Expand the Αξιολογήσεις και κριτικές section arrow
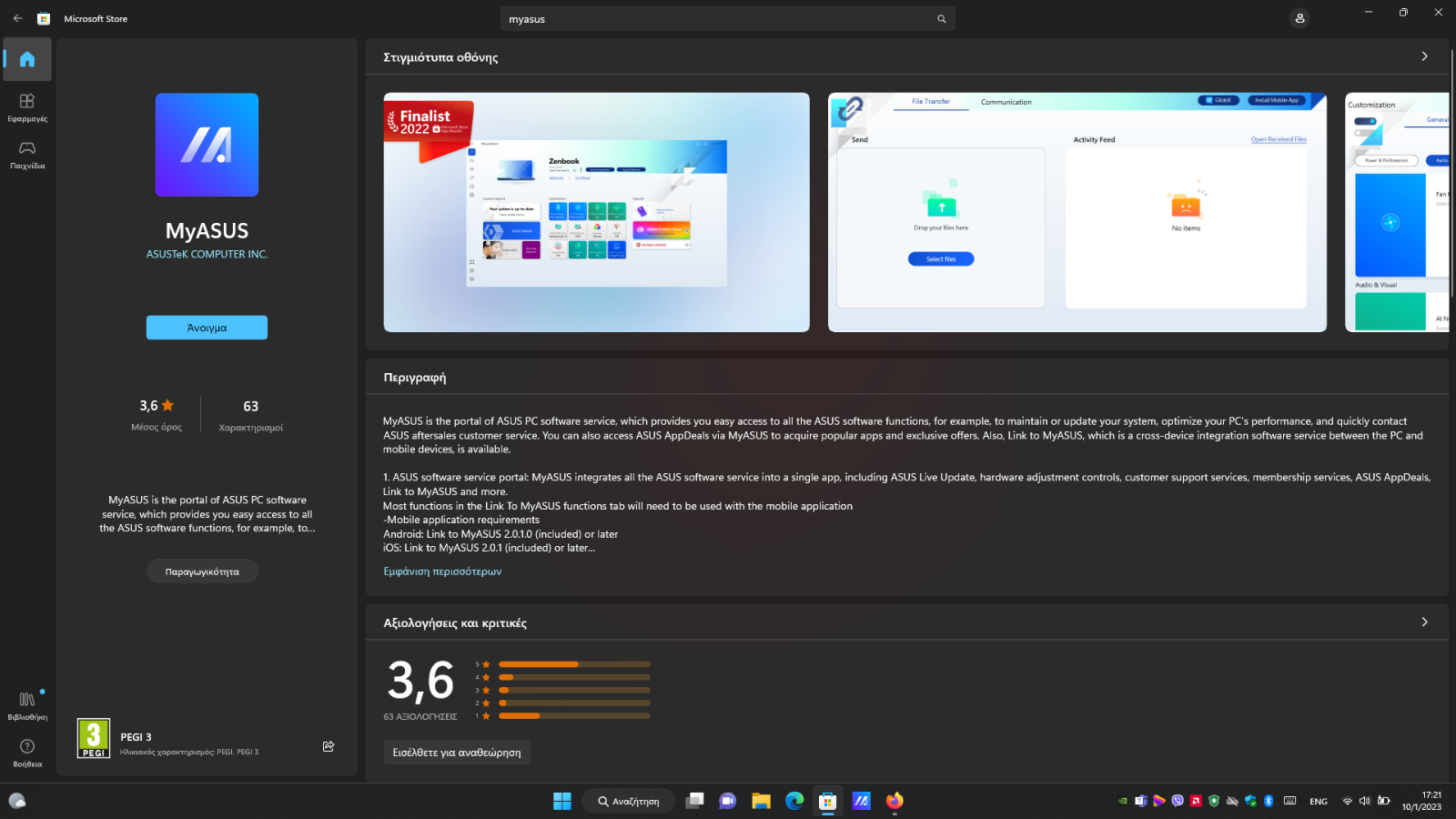 1424,622
